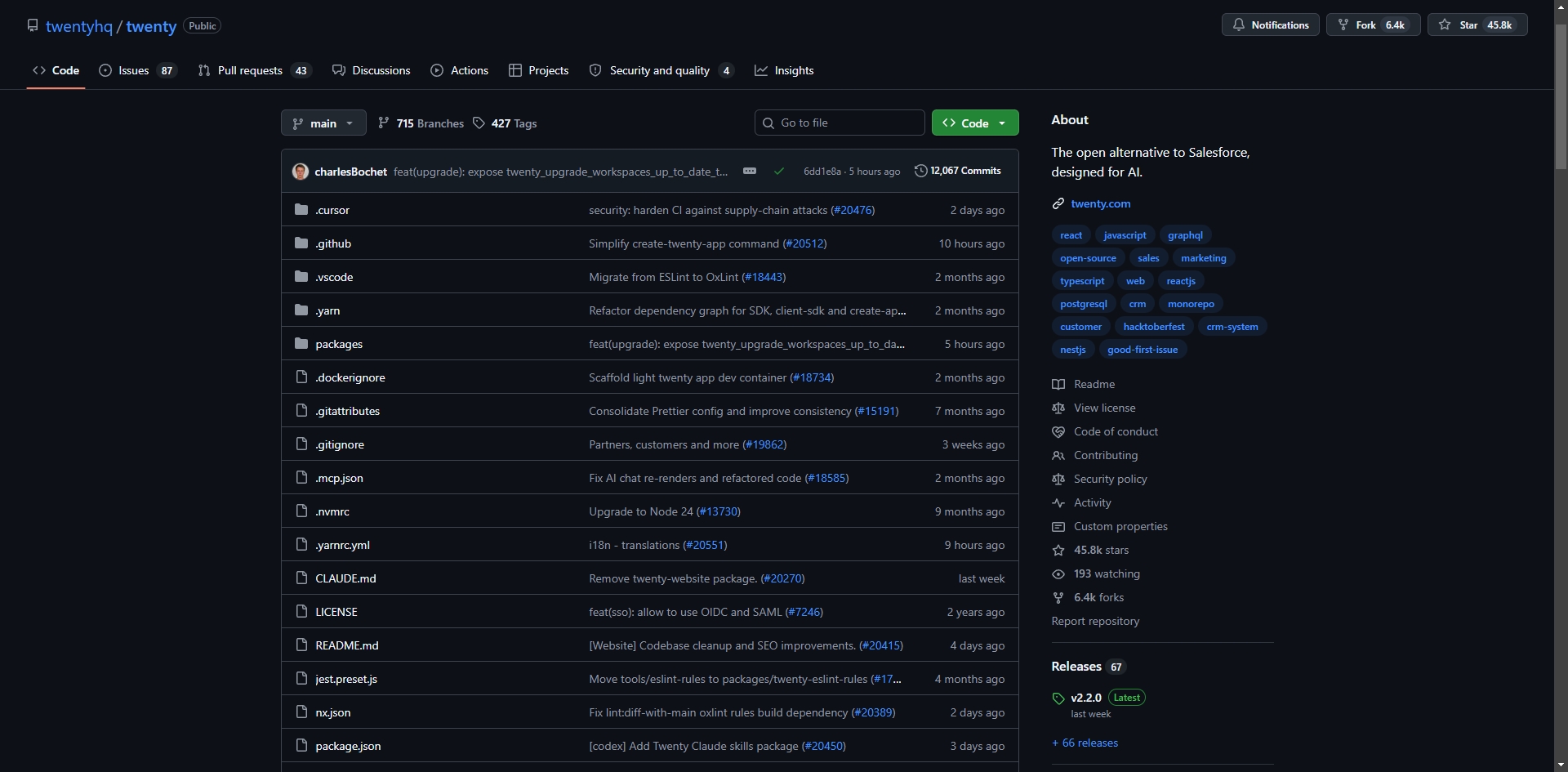Image resolution: width=1568 pixels, height=772 pixels.
Task: Open pull request #20476 link
Action: point(853,210)
